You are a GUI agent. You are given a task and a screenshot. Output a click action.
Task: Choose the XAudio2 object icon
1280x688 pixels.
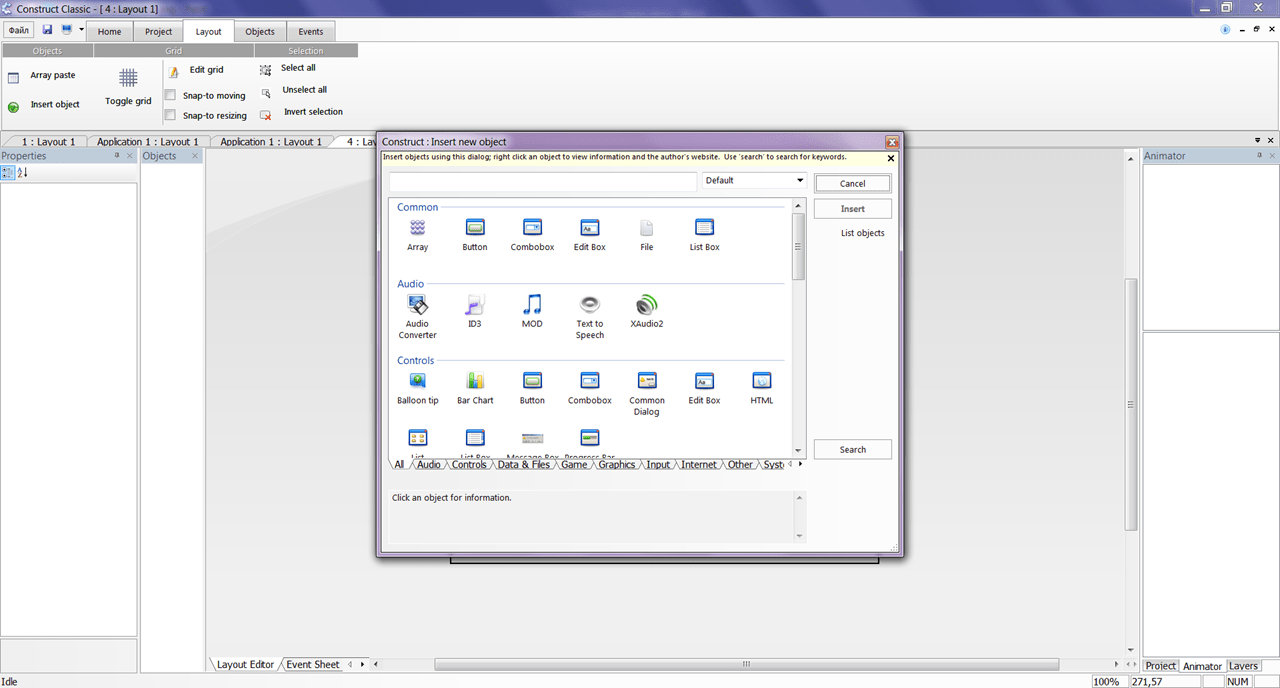coord(647,305)
